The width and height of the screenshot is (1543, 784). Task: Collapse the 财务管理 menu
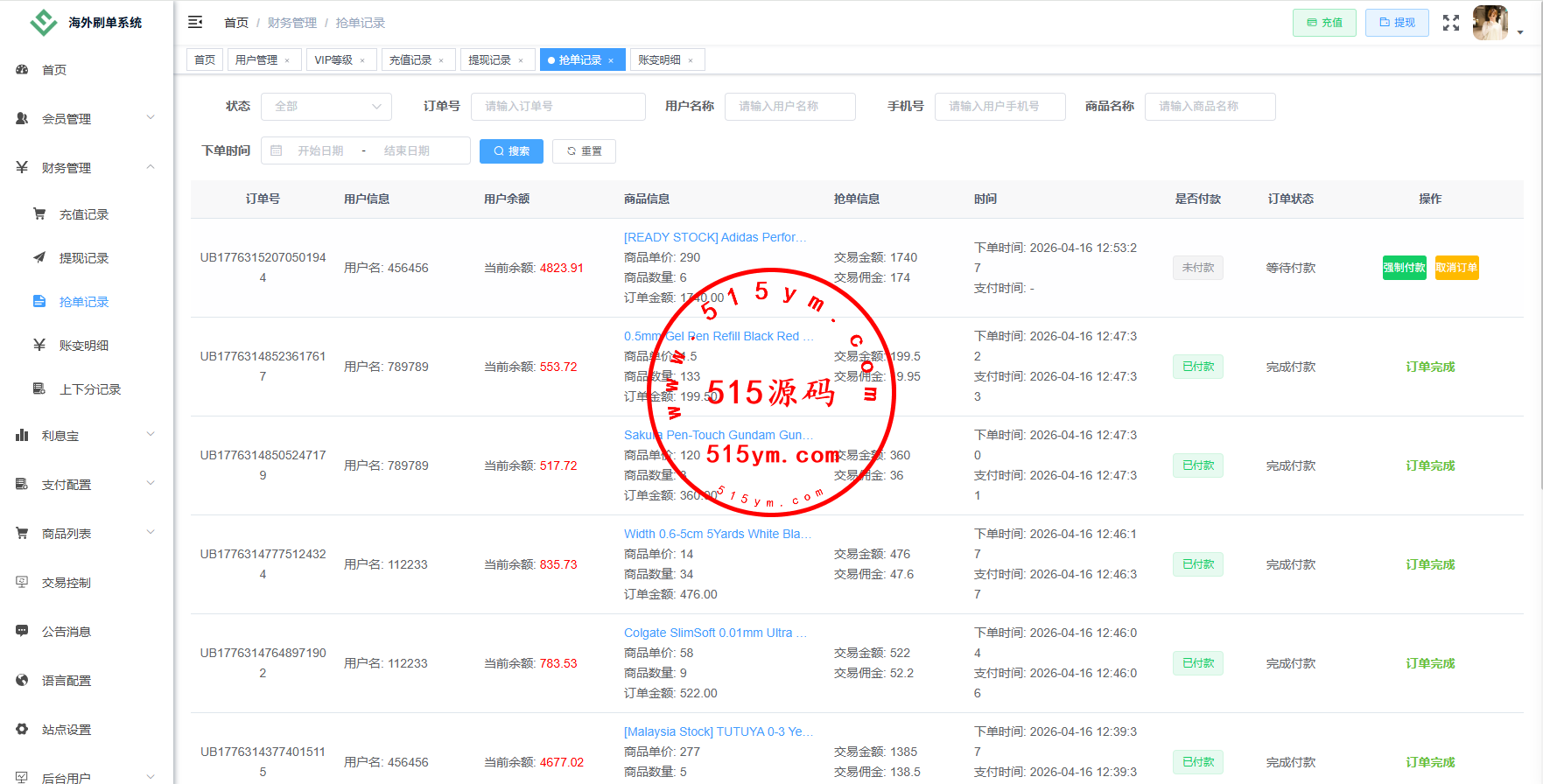click(86, 168)
